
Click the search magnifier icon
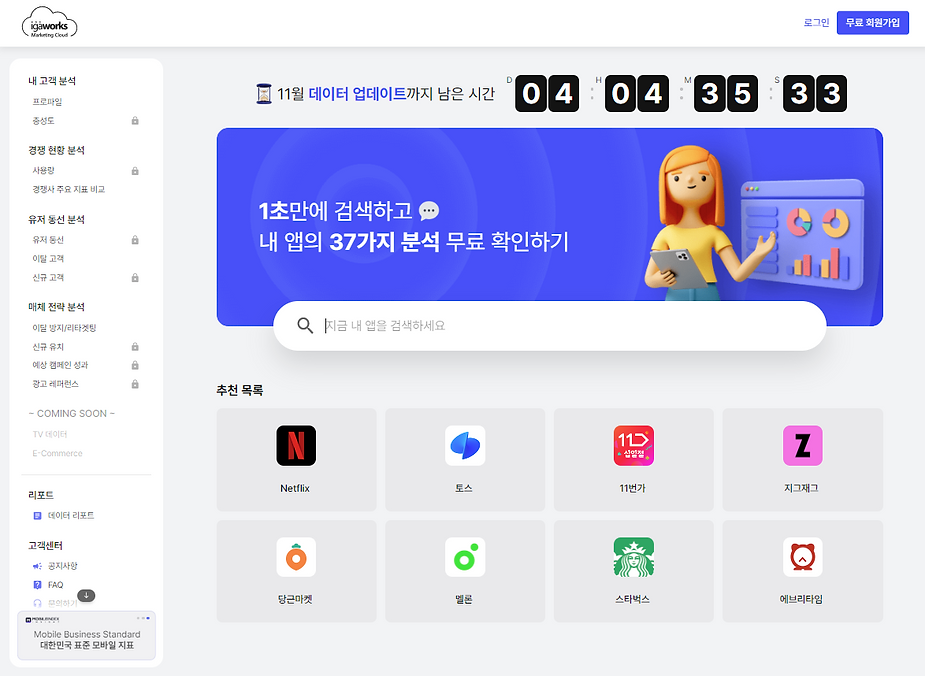click(x=305, y=326)
